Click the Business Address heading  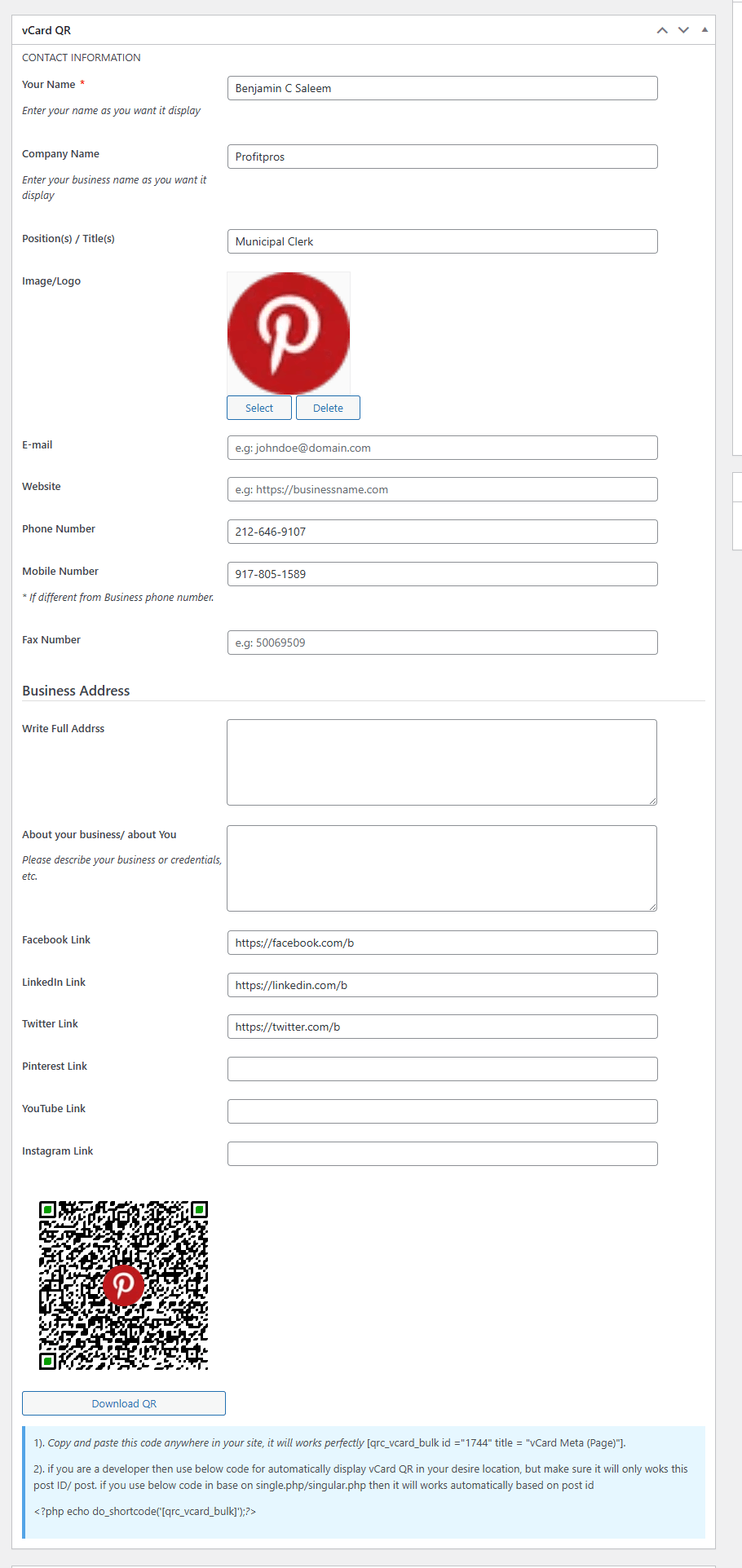[76, 691]
